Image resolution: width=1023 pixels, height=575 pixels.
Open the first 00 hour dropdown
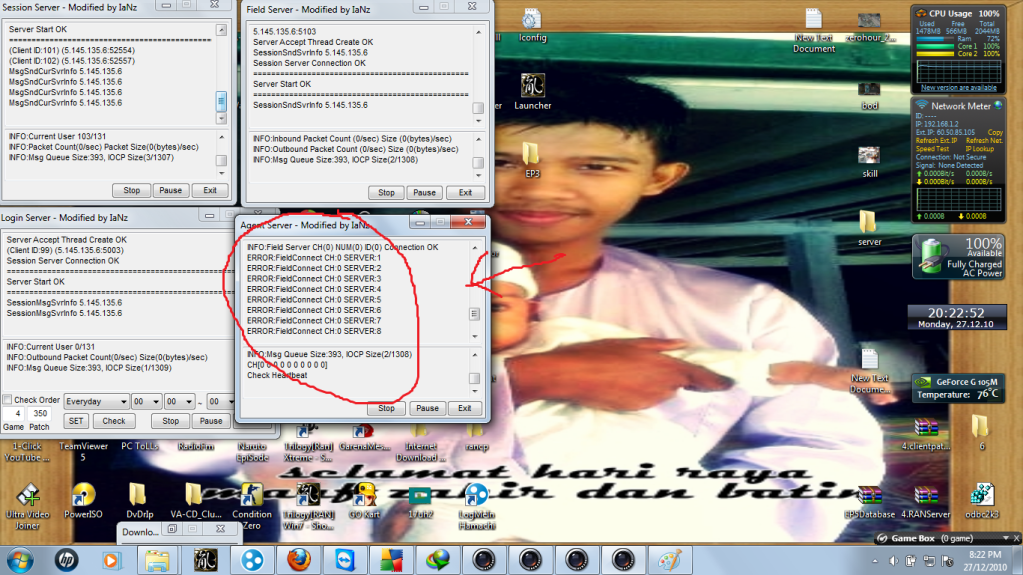click(x=147, y=401)
